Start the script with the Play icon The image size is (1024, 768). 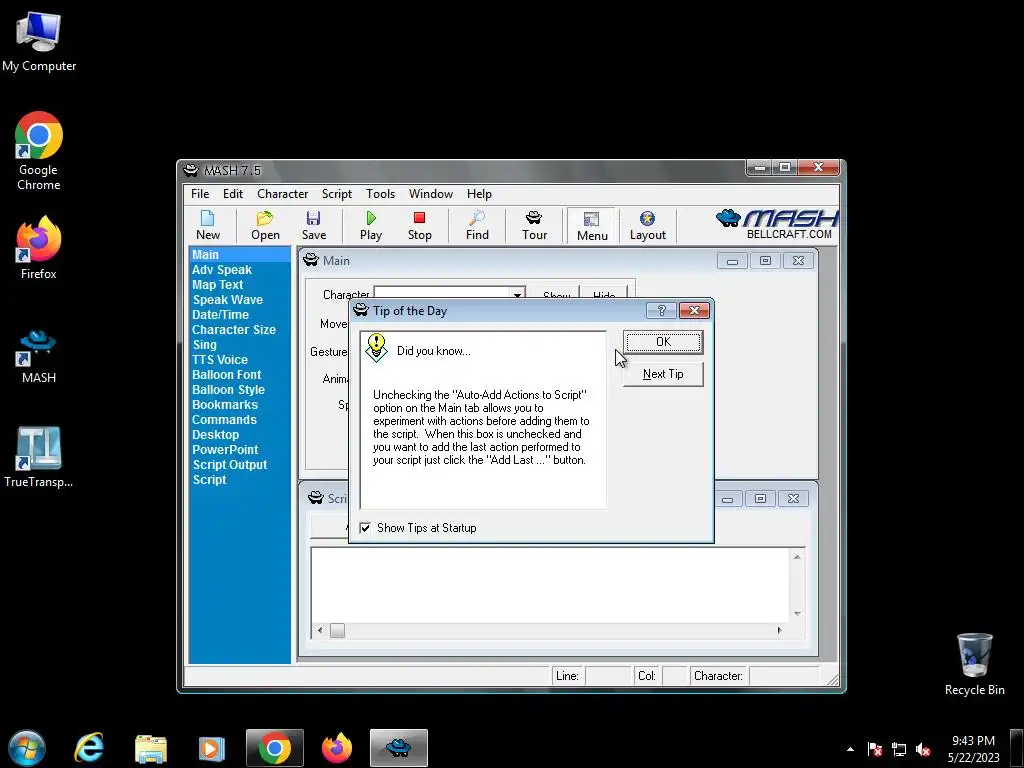[371, 225]
